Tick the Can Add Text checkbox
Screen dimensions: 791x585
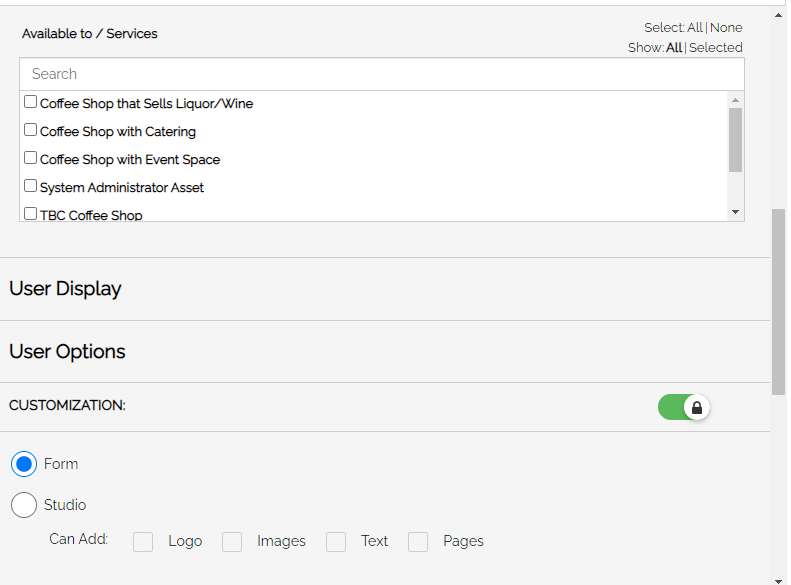coord(336,542)
